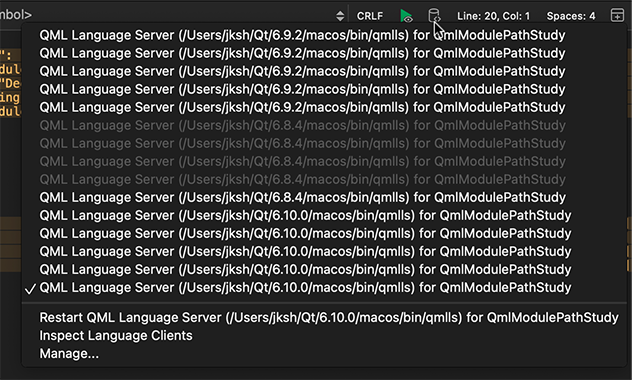The image size is (632, 380).
Task: Click the last greyed-out Qt 6.8.4 entry
Action: (x=302, y=179)
